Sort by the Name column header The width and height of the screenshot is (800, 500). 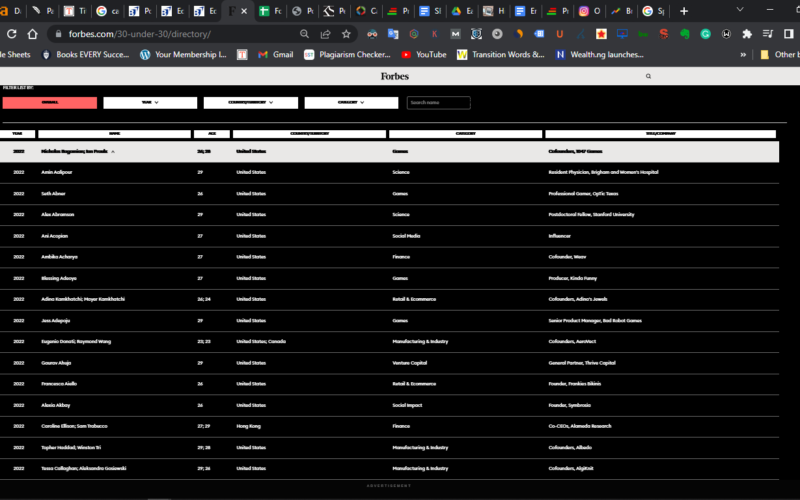[x=113, y=133]
